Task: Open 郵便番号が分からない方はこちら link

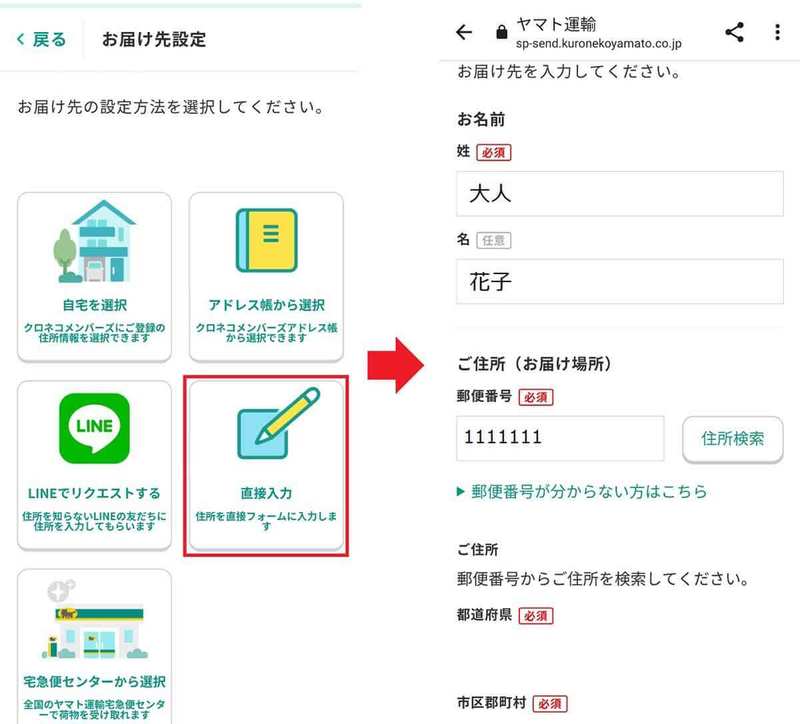Action: 582,491
